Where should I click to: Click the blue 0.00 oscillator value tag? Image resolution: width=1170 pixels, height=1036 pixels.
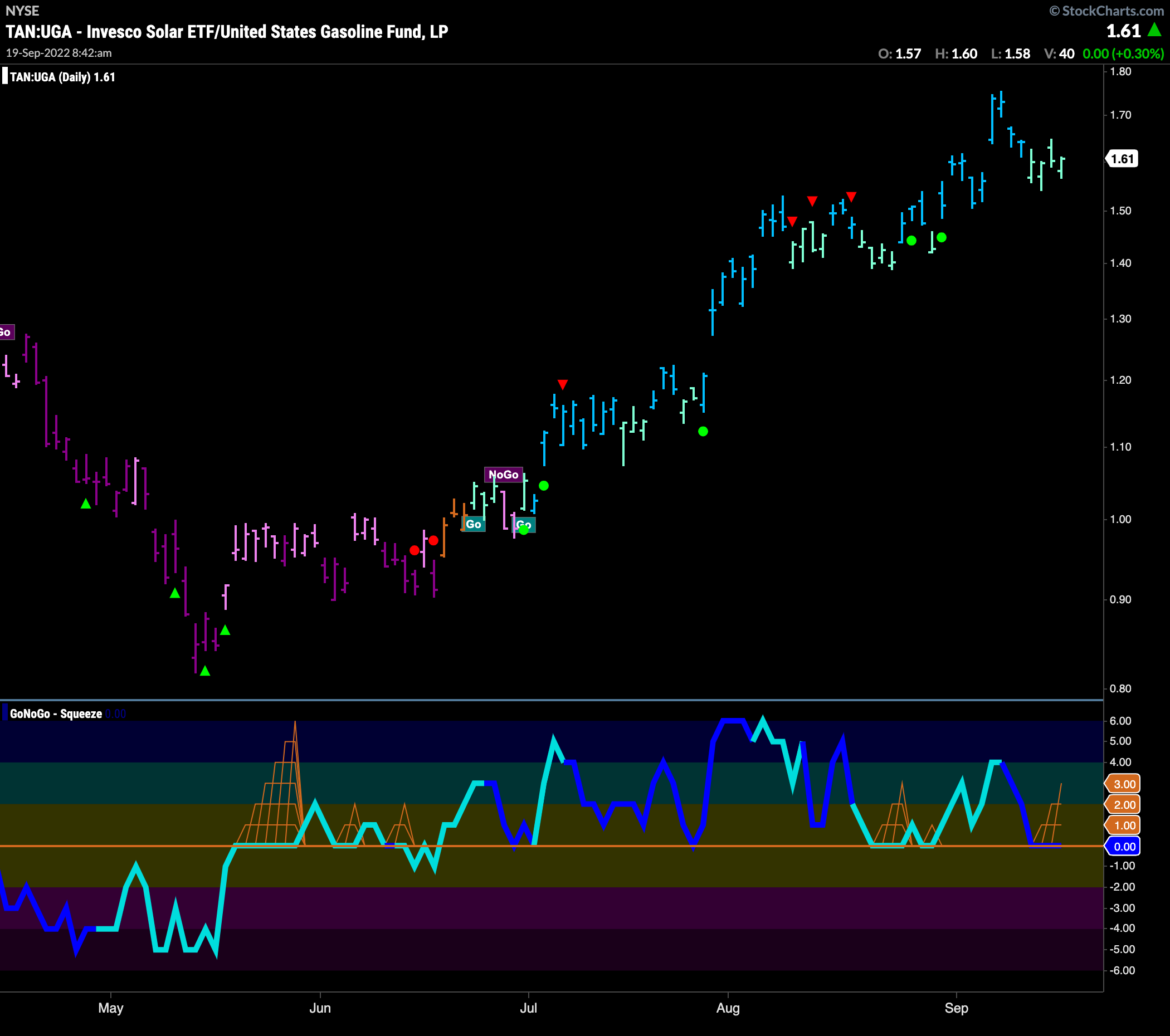(1123, 847)
